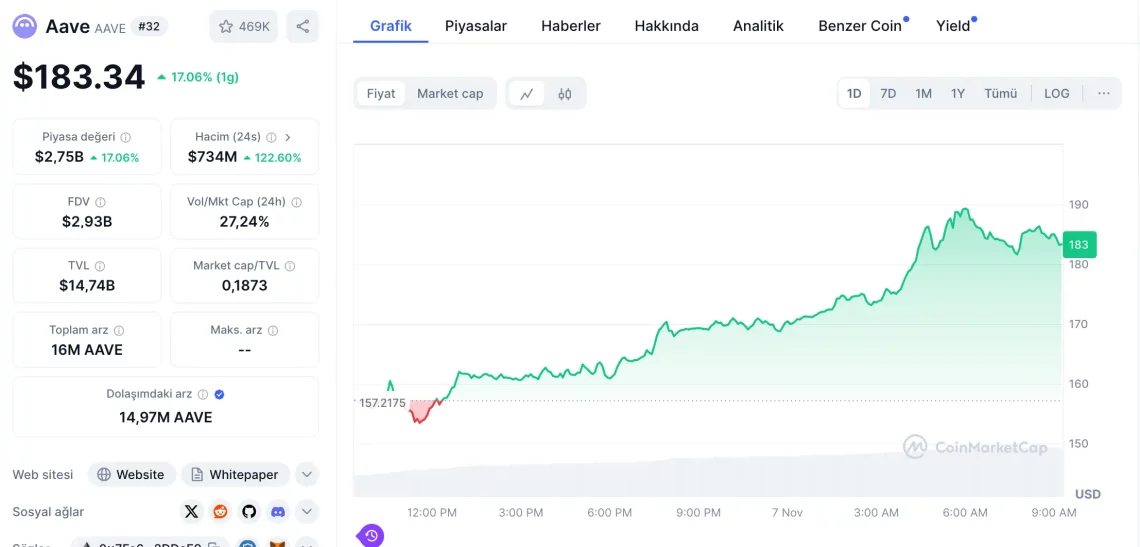Click the 17.06% (1g) change value
This screenshot has width=1140, height=547.
(x=198, y=77)
